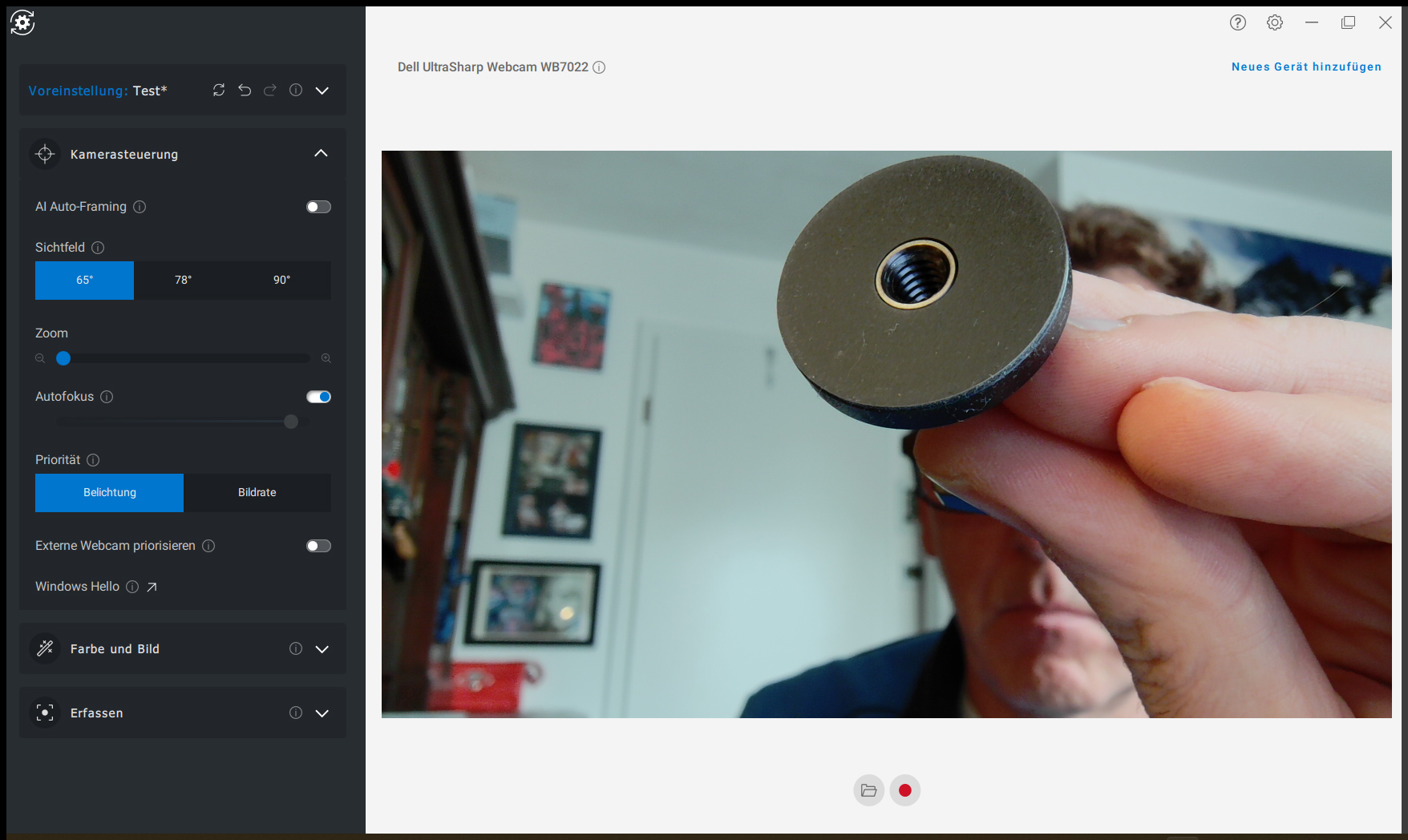Open Windows Hello external link arrow
Screen dimensions: 1408x840
tap(152, 587)
